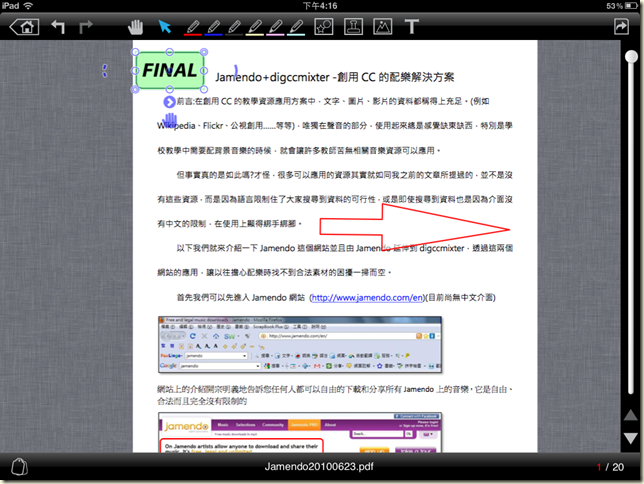Open the shapes tool
Screen dimensions: 644x484
(x=324, y=27)
